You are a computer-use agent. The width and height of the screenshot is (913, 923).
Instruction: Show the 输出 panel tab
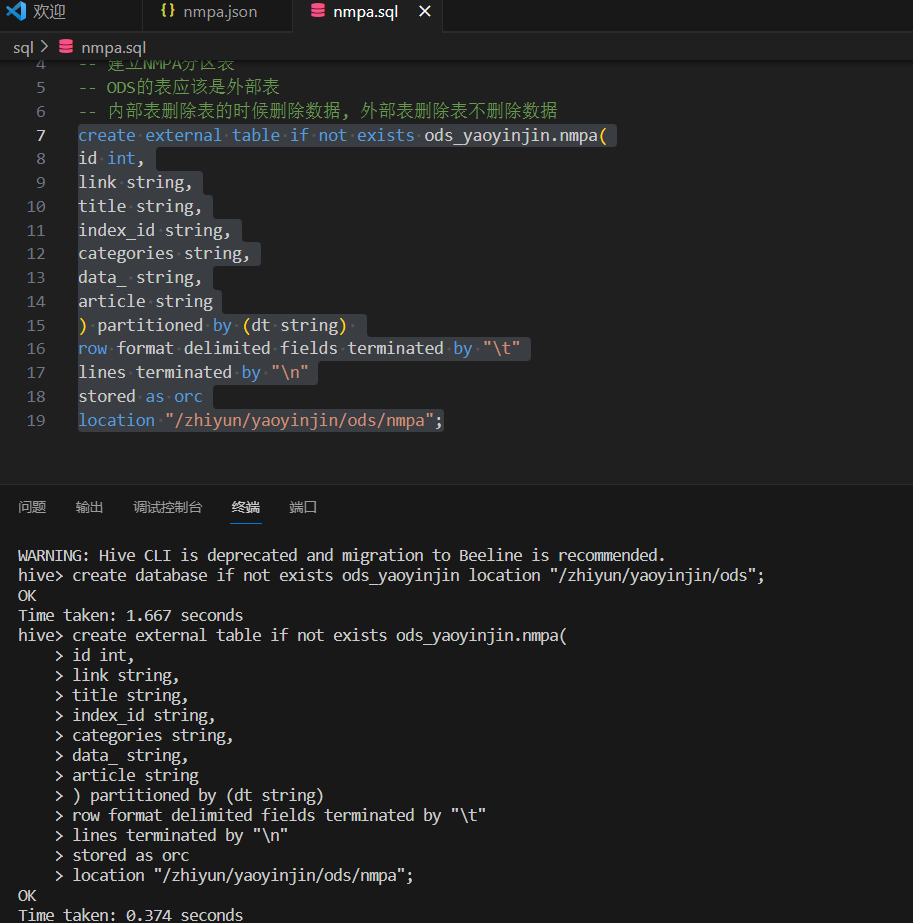click(x=89, y=507)
